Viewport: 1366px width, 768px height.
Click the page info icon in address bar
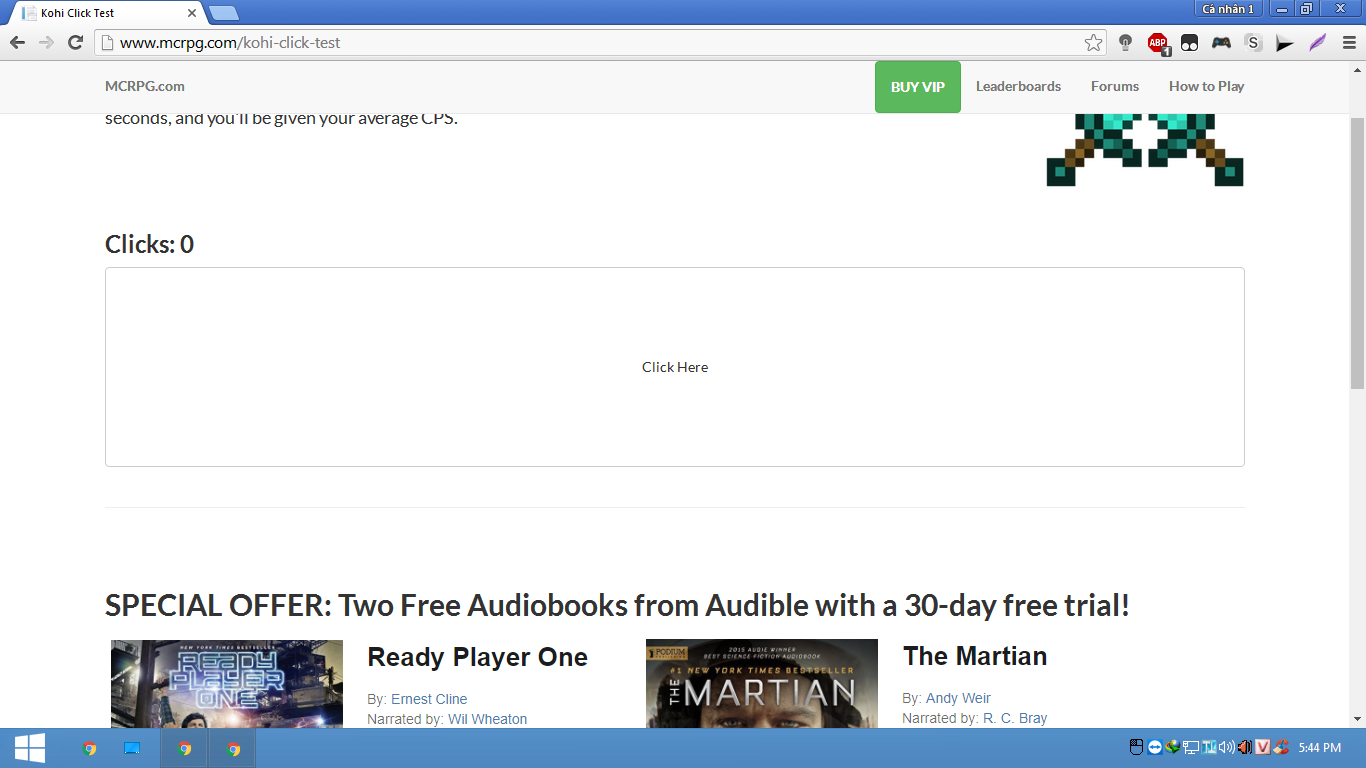coord(108,43)
